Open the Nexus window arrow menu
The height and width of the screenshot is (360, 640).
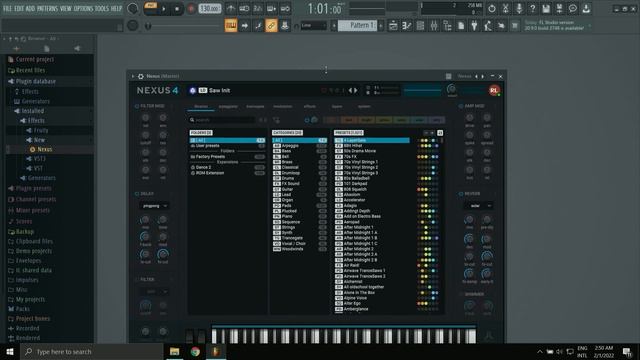(x=133, y=76)
